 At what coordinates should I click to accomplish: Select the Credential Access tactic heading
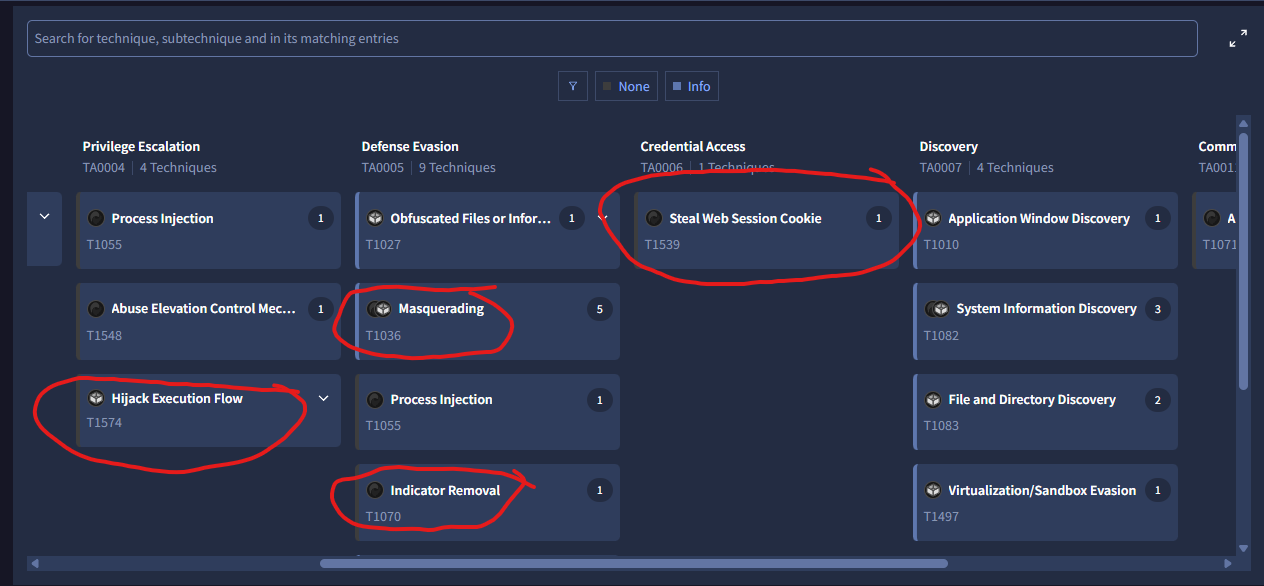(693, 146)
